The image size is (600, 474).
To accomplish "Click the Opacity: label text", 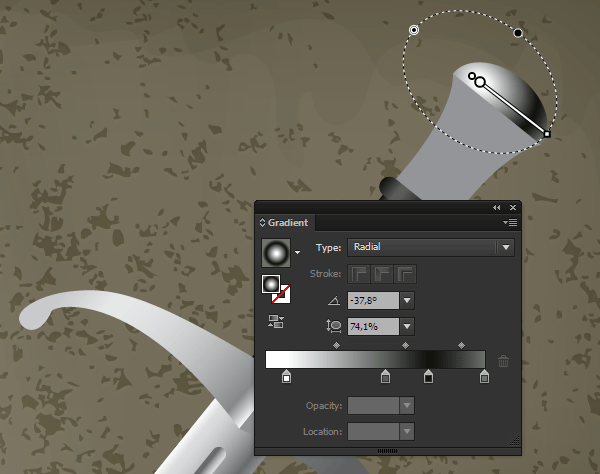I will pos(324,406).
